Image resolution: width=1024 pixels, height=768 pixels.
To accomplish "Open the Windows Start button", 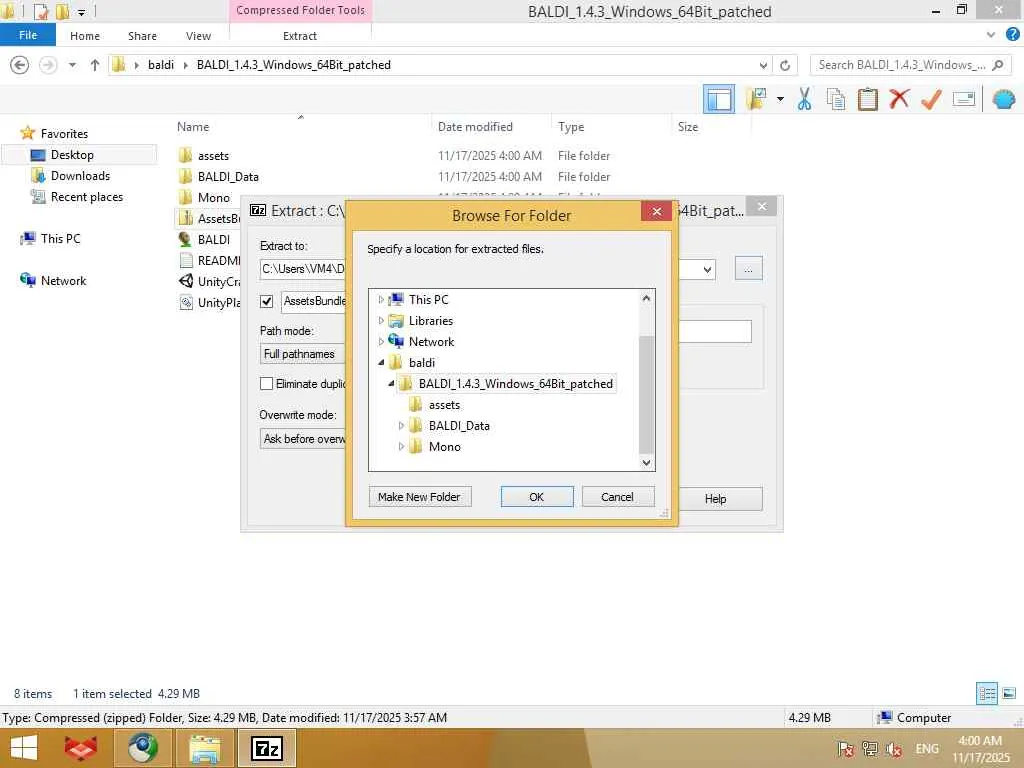I will pyautogui.click(x=24, y=748).
